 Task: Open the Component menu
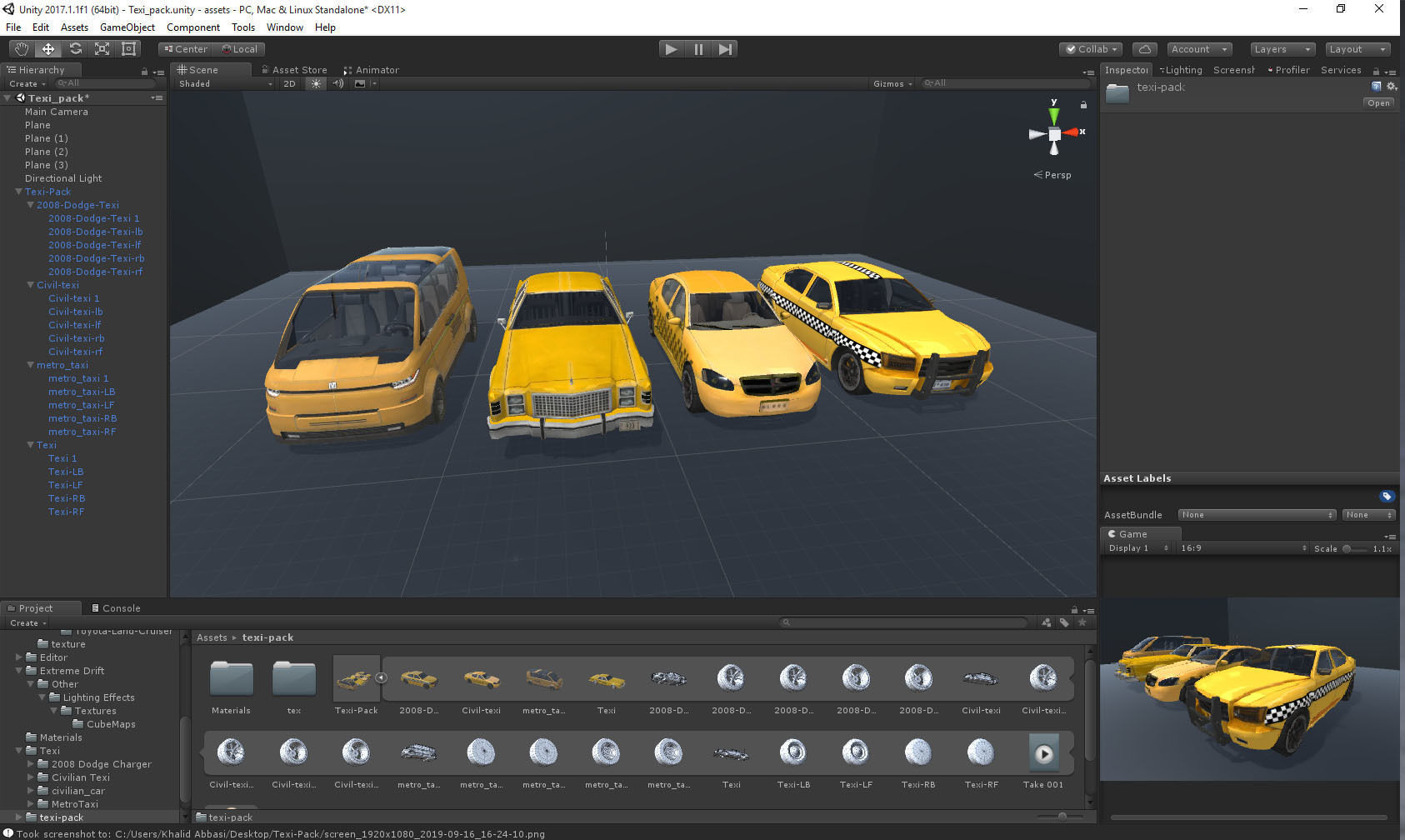click(x=193, y=27)
